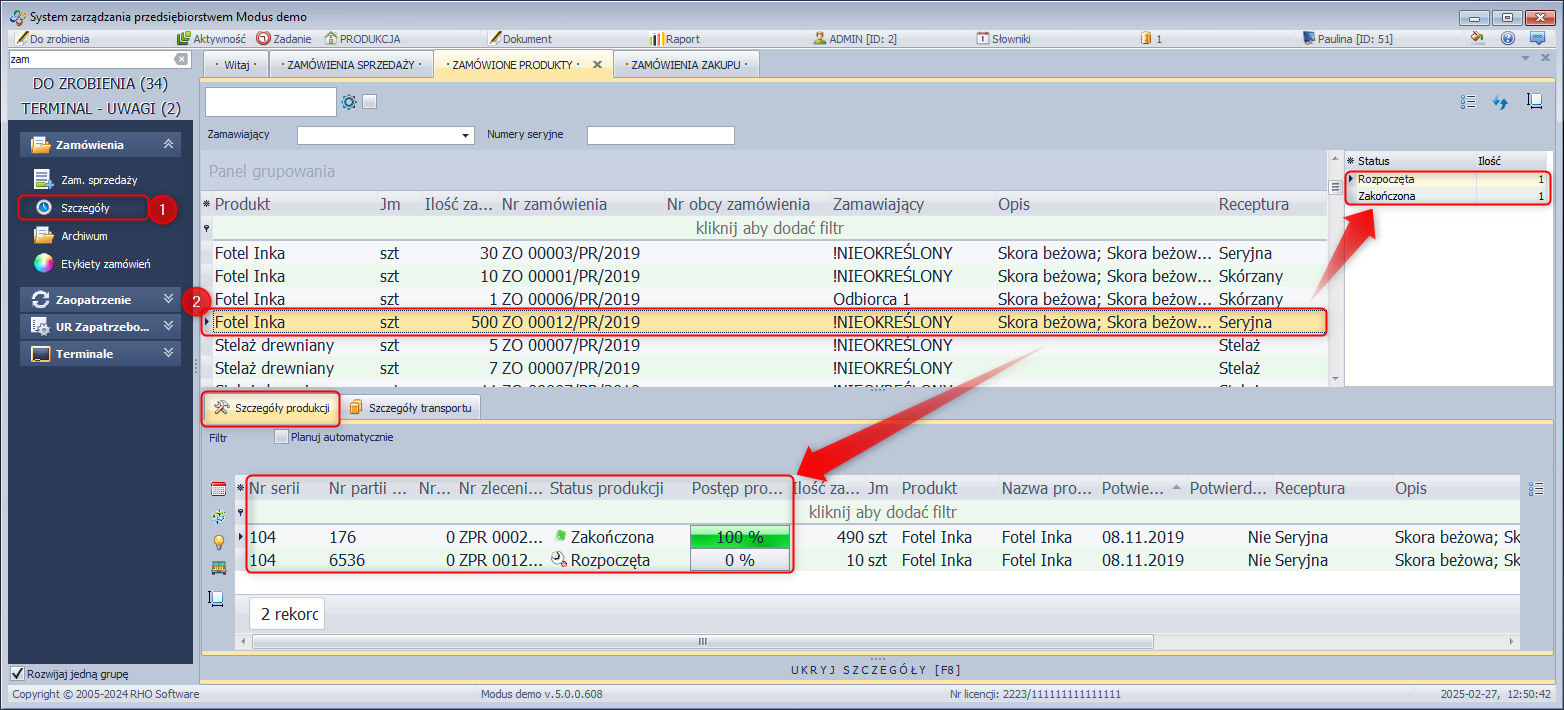
Task: Click the light bulb icon in details panel
Action: (x=217, y=542)
